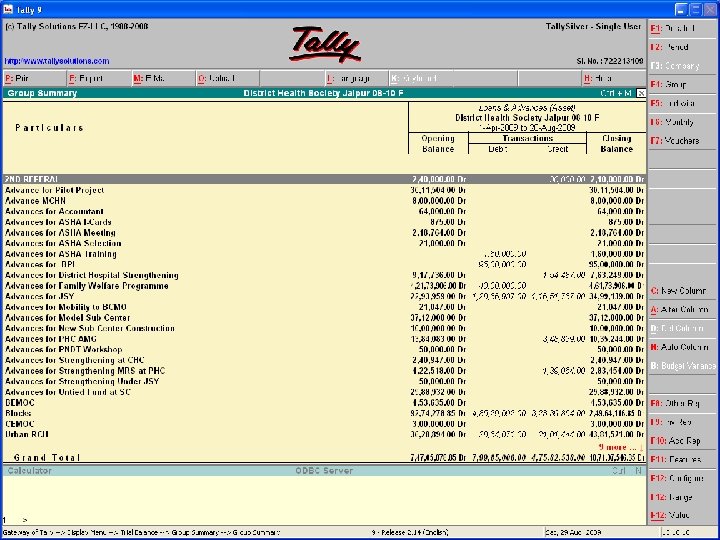Image resolution: width=720 pixels, height=540 pixels.
Task: Select Advances for New Sub Center Construction
Action: coord(324,328)
